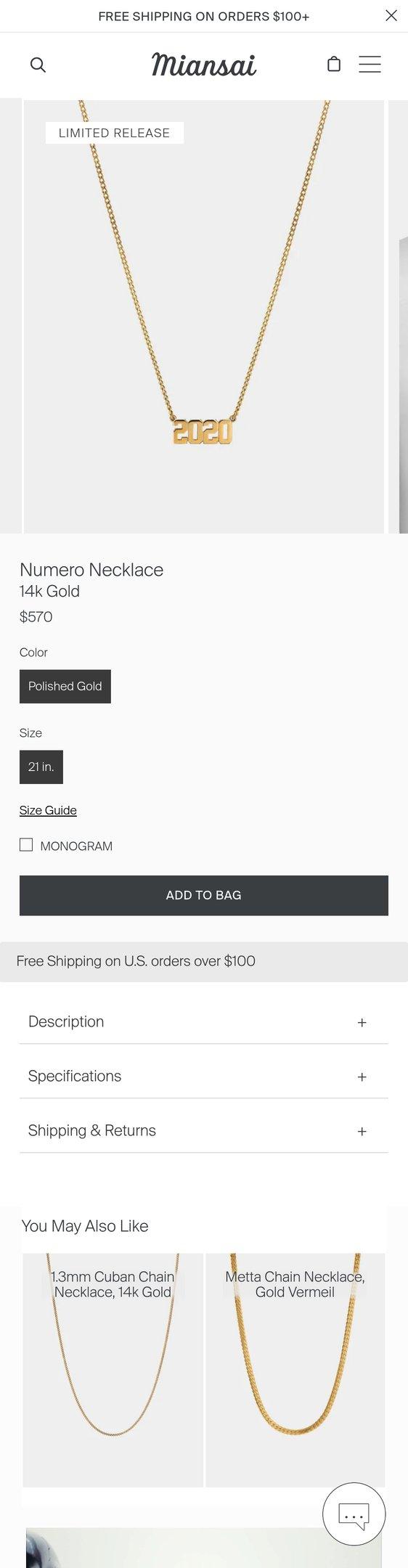The height and width of the screenshot is (1568, 408).
Task: Open the Size Guide link
Action: tap(48, 810)
